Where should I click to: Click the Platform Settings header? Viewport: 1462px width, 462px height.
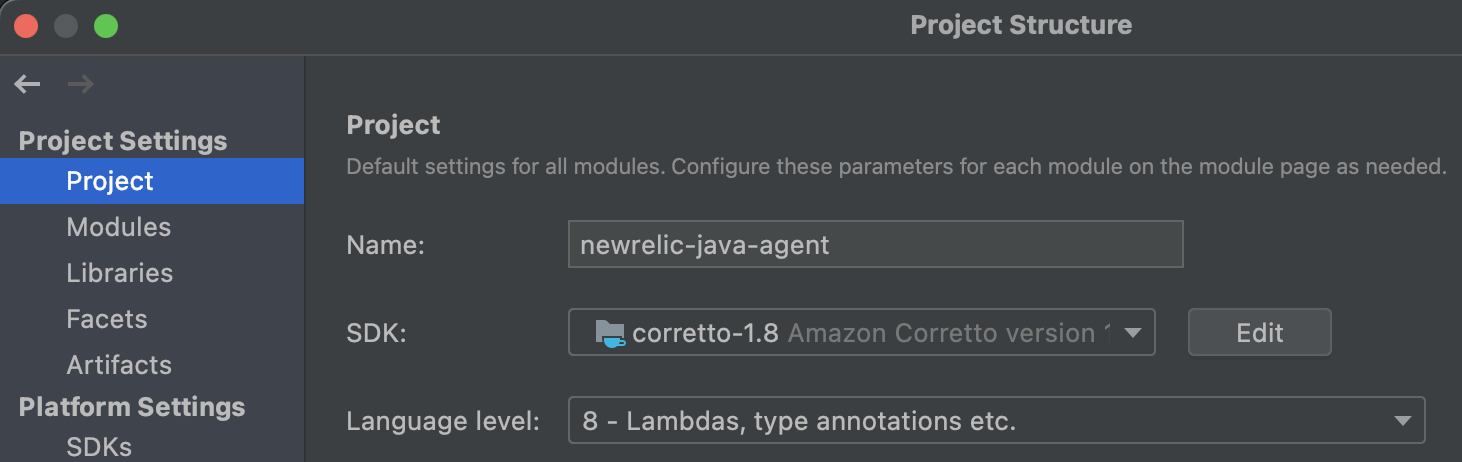pos(132,407)
